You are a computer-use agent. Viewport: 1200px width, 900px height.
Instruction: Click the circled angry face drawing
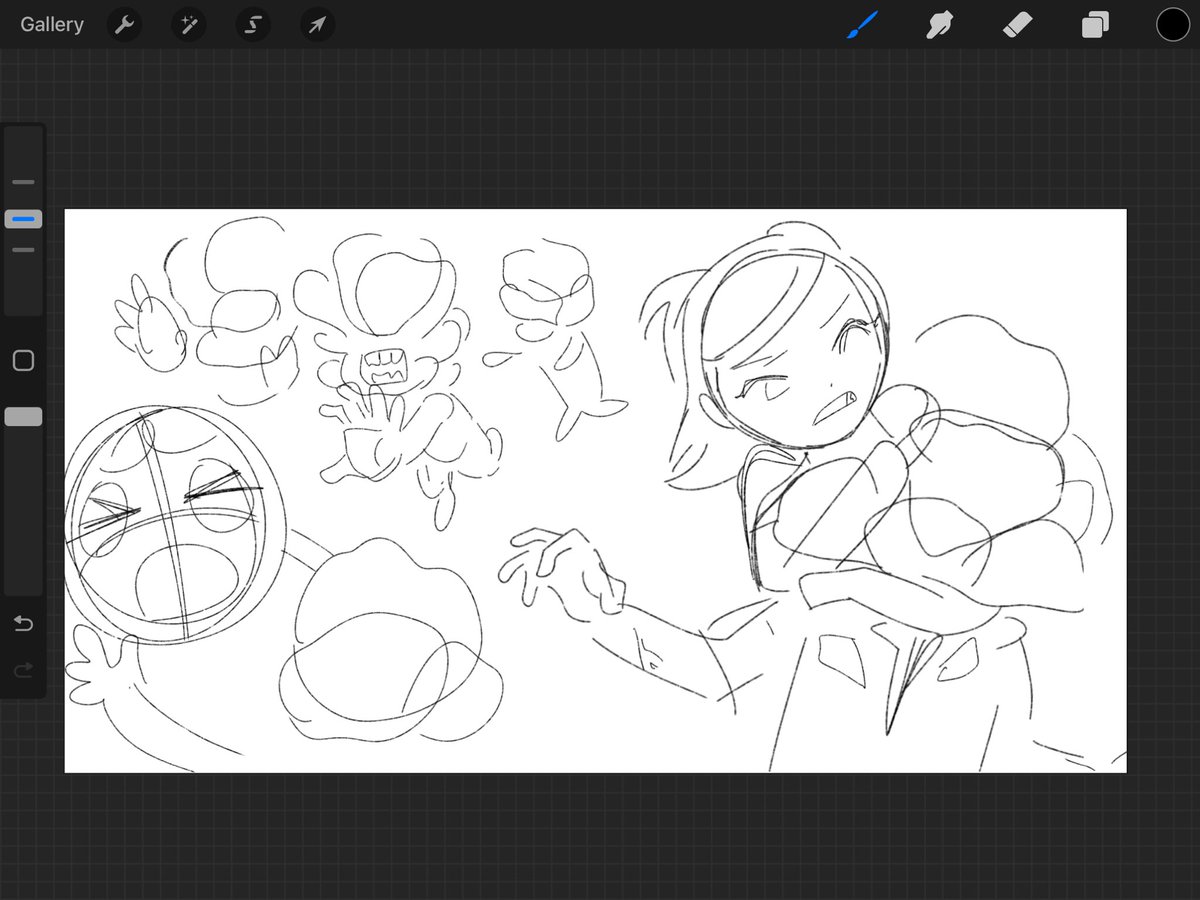[x=175, y=523]
